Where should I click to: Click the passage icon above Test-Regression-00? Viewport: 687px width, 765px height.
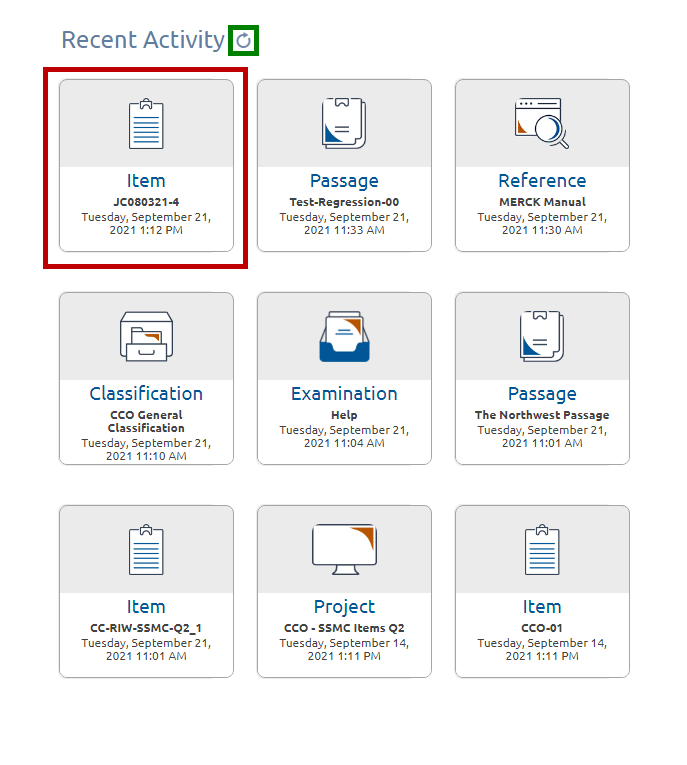point(344,124)
